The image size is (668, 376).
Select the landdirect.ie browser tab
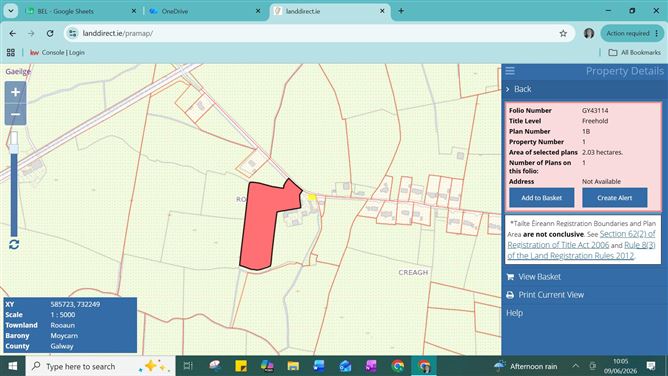(329, 11)
